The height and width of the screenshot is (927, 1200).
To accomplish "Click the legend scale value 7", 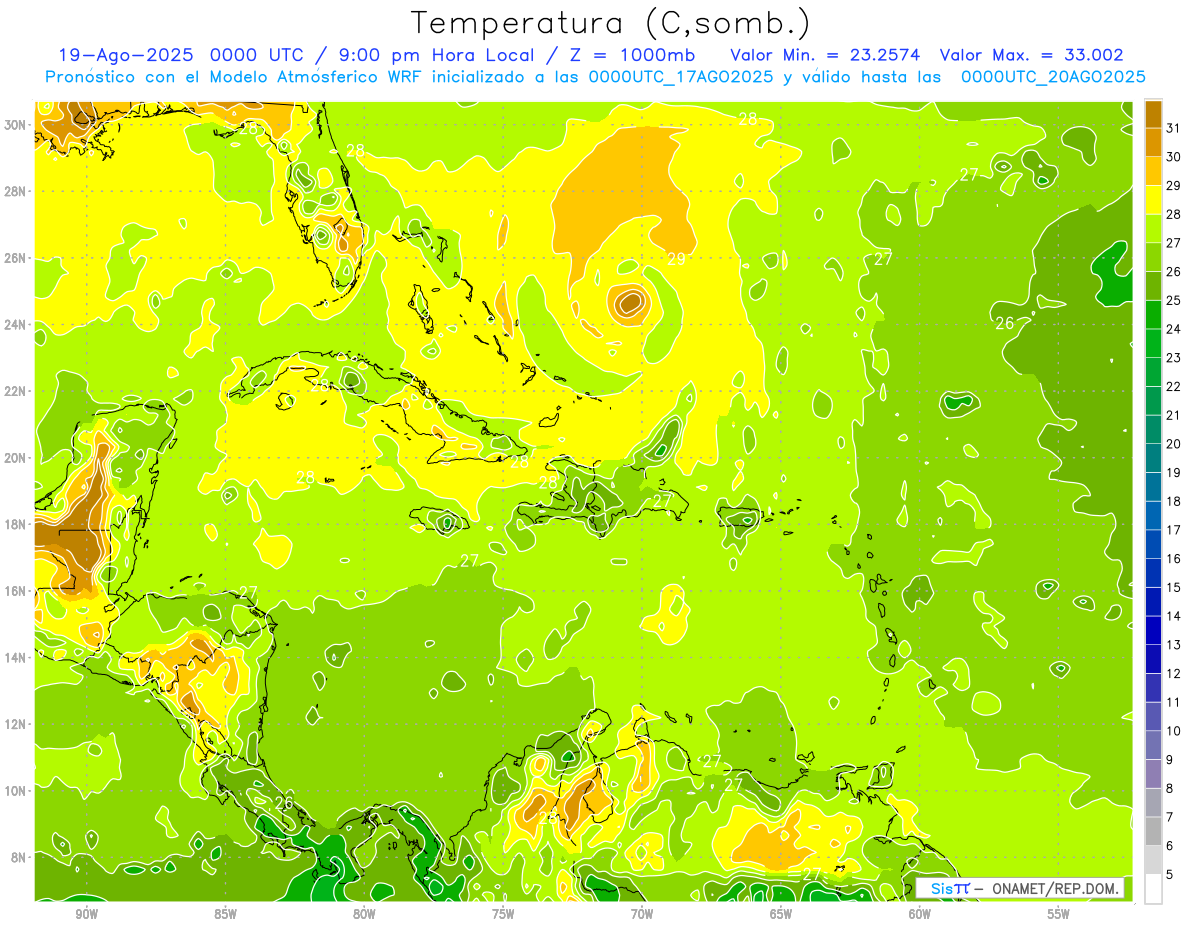I will point(1169,817).
